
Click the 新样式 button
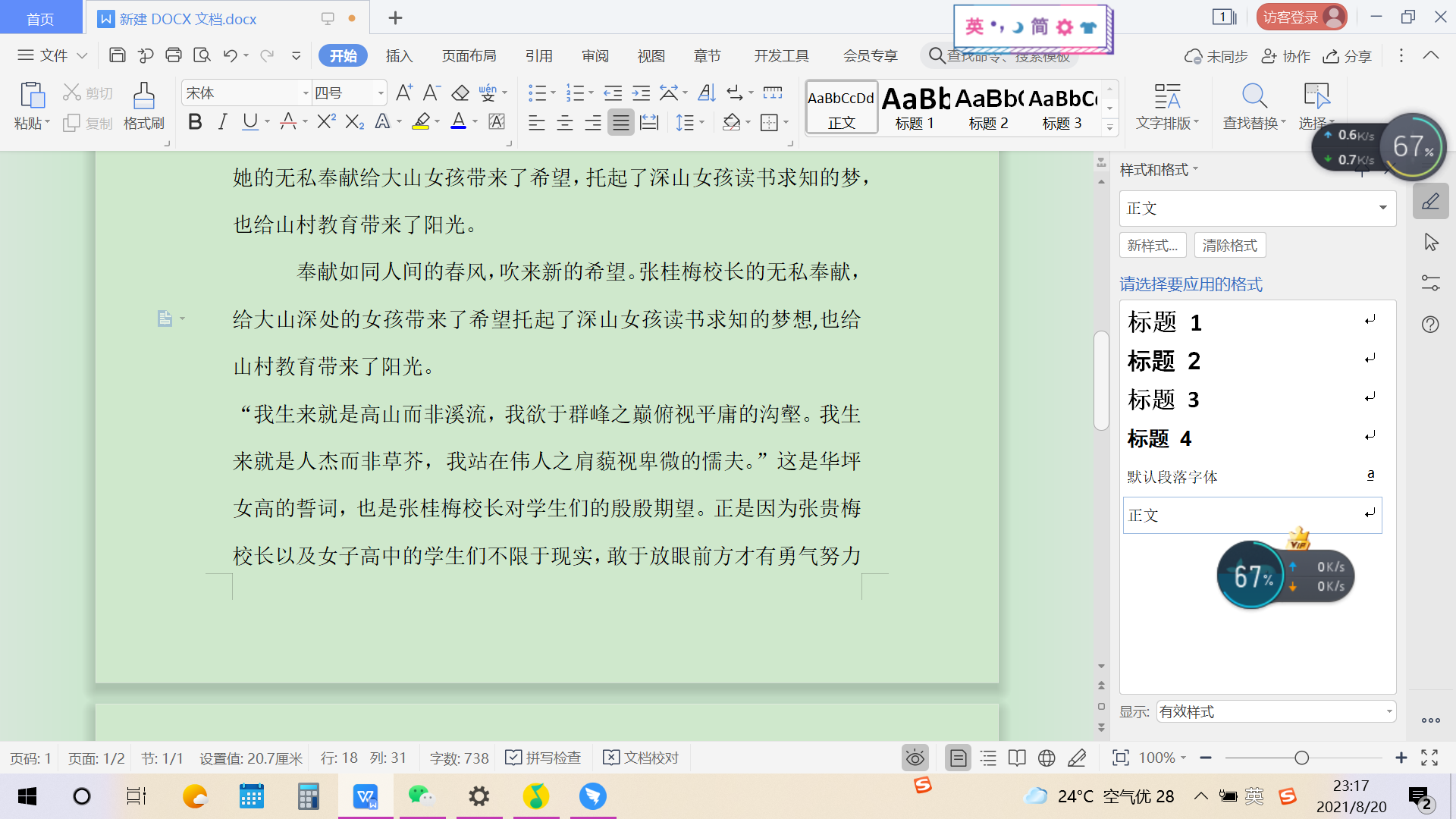[1152, 245]
